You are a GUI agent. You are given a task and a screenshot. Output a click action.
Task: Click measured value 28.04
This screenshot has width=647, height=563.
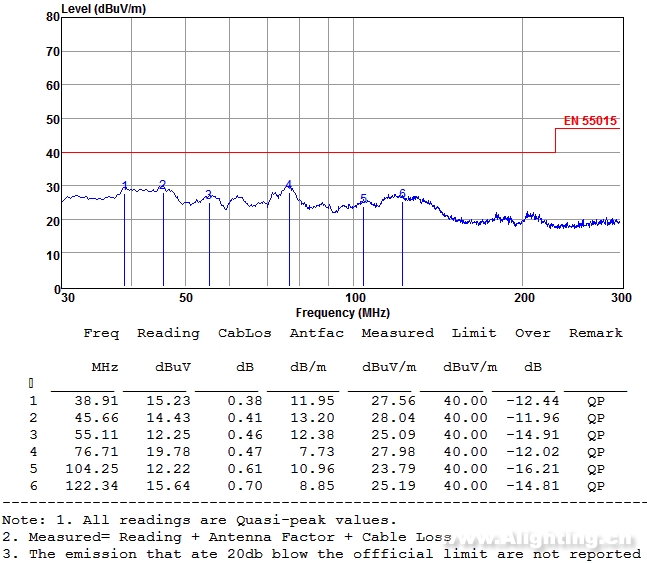[x=393, y=418]
